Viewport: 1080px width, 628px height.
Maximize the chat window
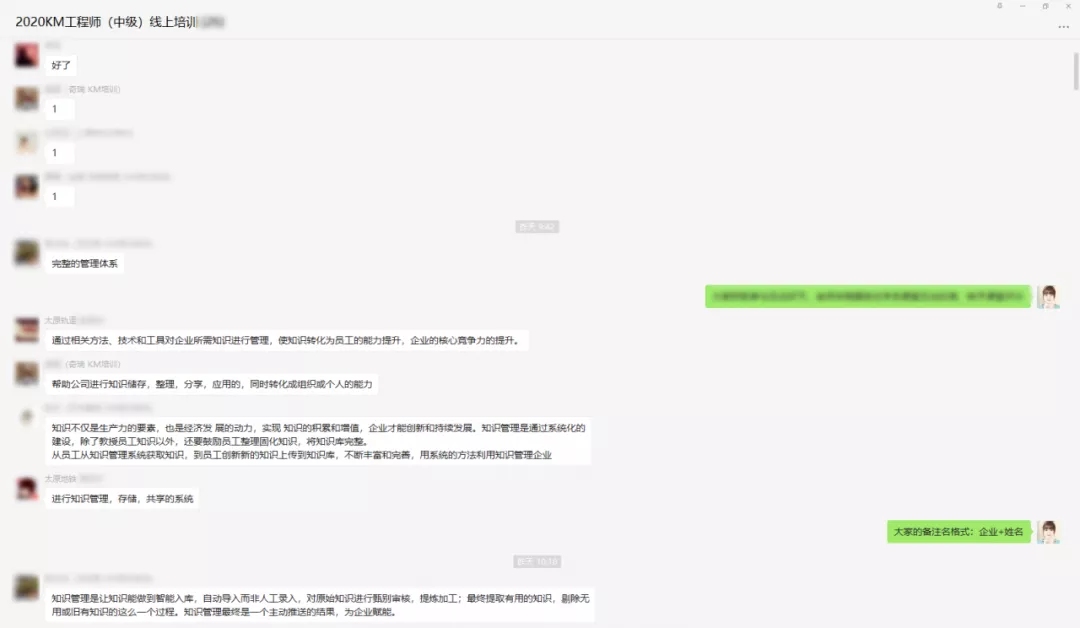(1045, 6)
